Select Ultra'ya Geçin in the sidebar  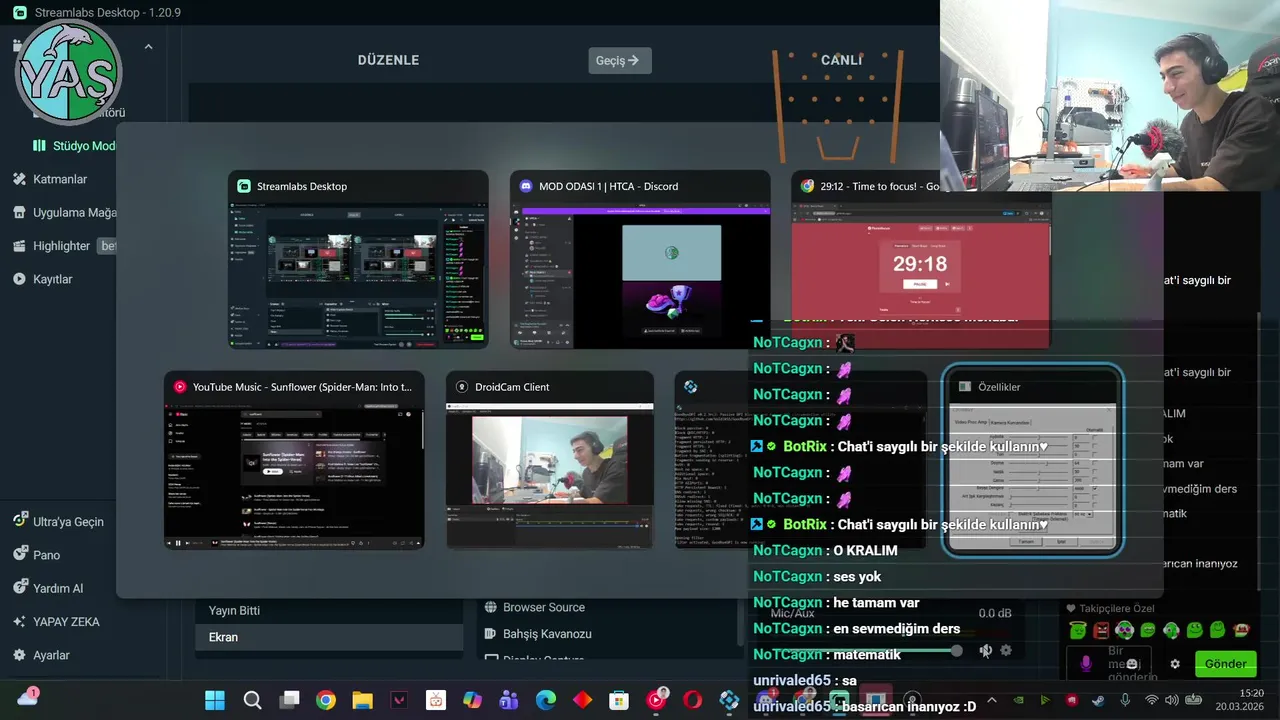click(58, 521)
